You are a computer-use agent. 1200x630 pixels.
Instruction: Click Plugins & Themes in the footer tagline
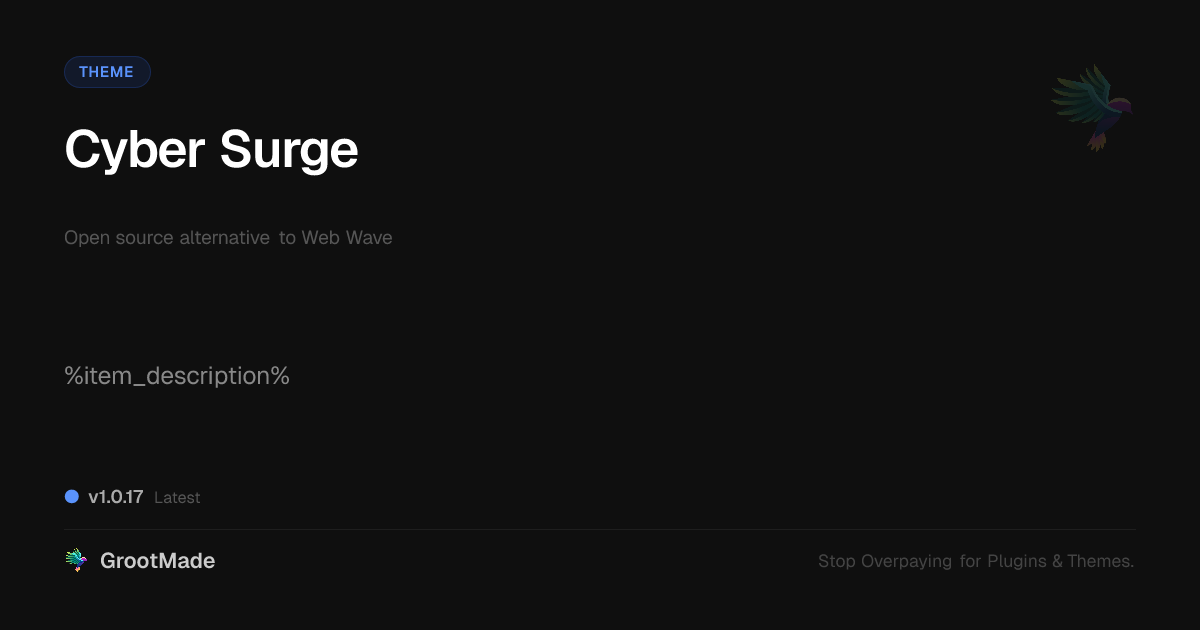tap(1061, 561)
